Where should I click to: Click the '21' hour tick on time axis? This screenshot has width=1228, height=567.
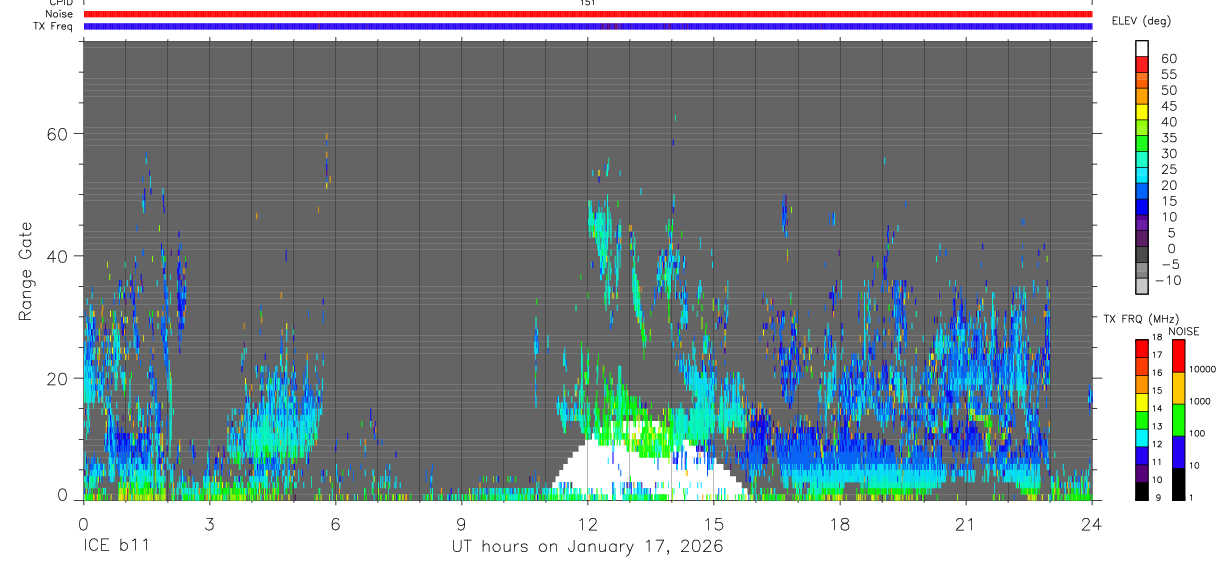click(x=965, y=523)
